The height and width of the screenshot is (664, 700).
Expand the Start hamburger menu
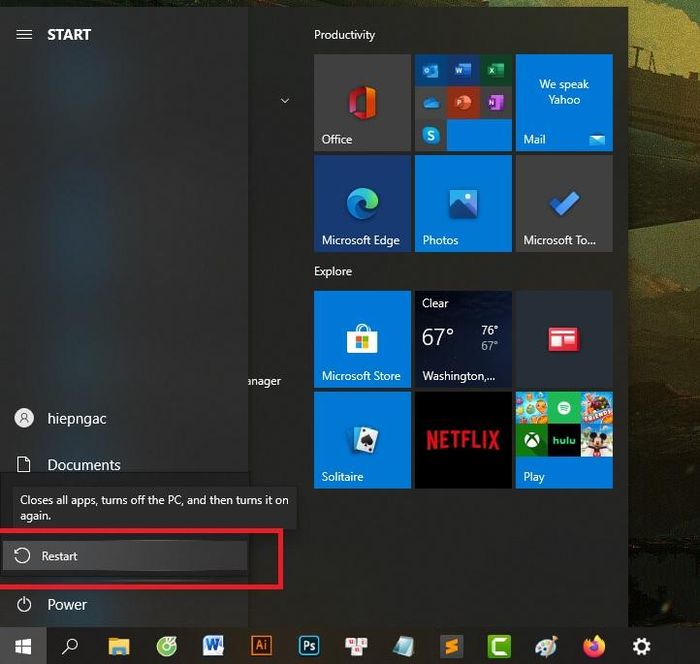tap(24, 34)
